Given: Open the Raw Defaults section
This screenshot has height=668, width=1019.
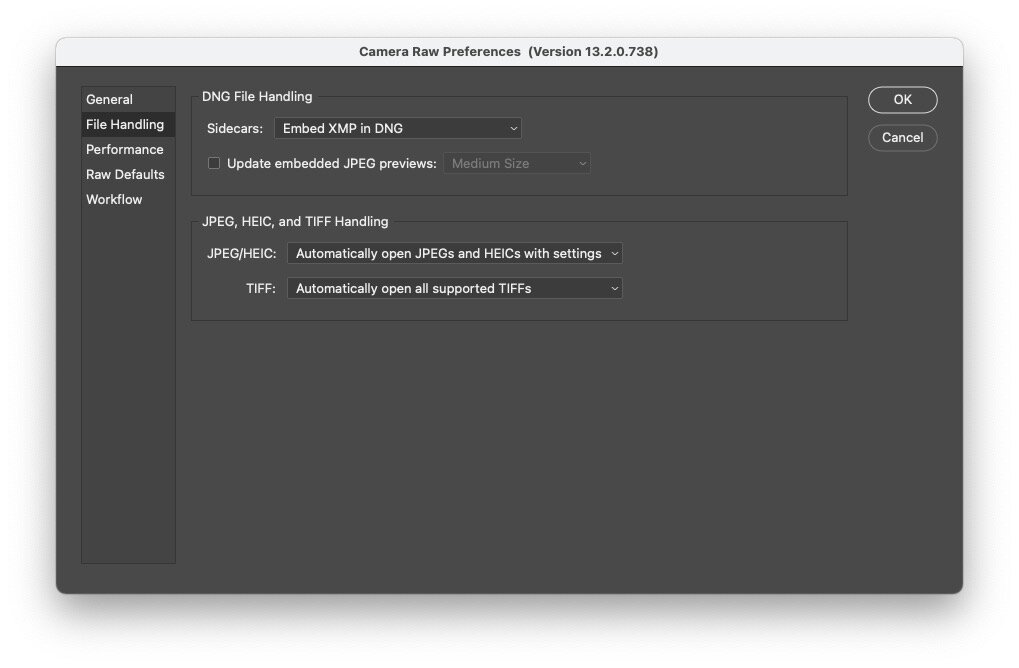Looking at the screenshot, I should pos(128,174).
